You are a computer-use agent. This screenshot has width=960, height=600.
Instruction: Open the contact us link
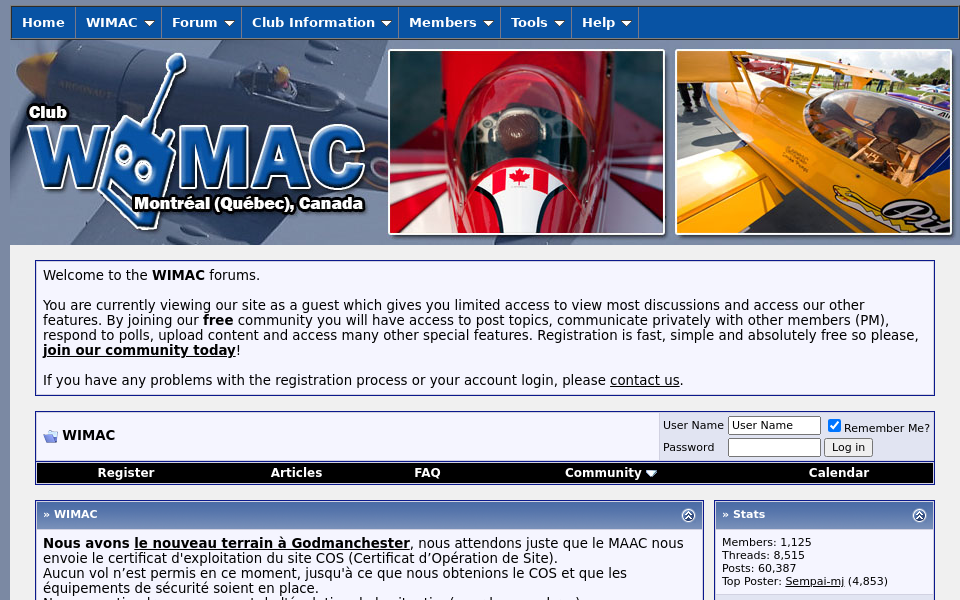click(644, 380)
